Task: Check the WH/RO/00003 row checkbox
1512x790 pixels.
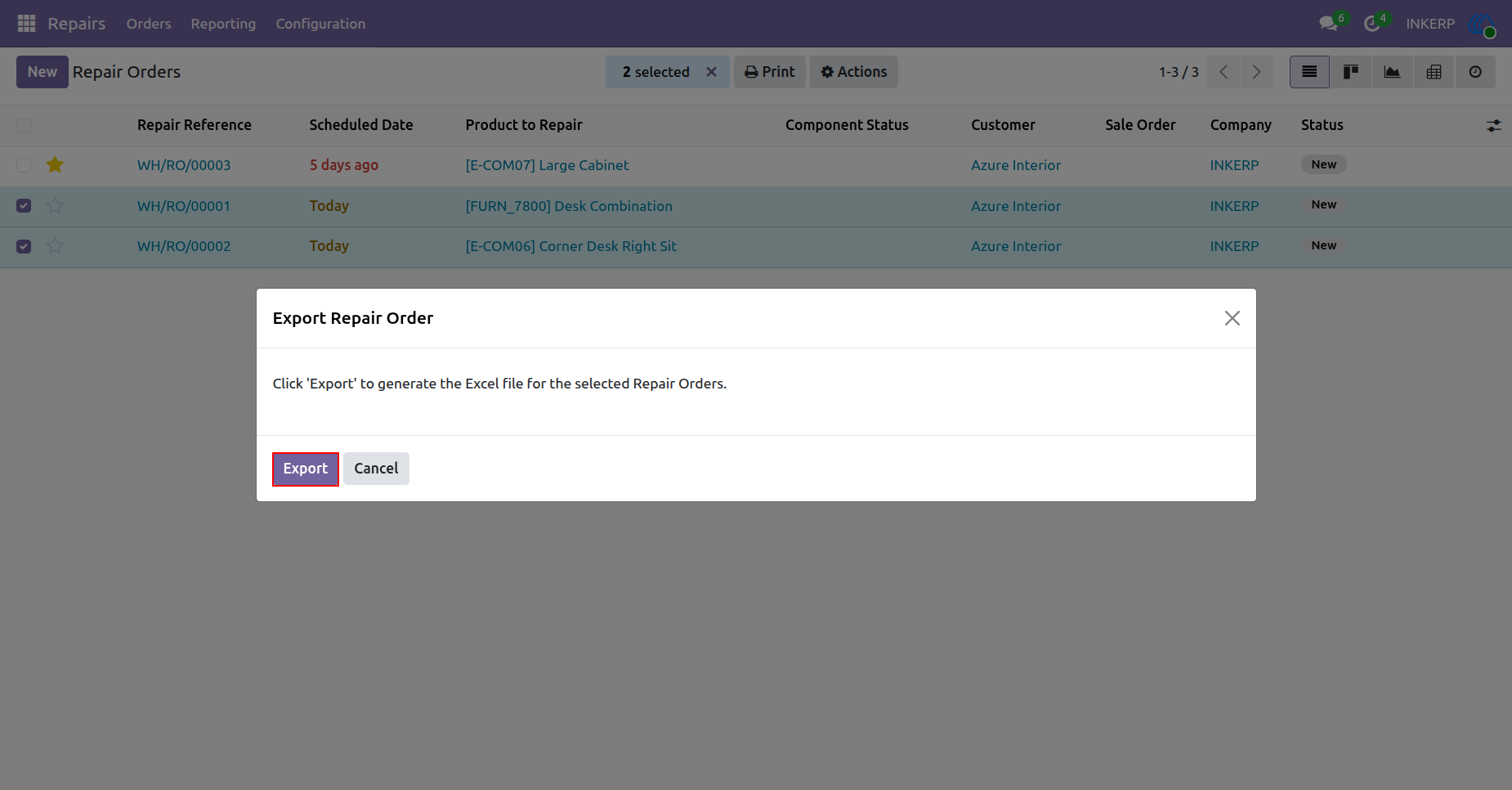Action: [x=24, y=165]
